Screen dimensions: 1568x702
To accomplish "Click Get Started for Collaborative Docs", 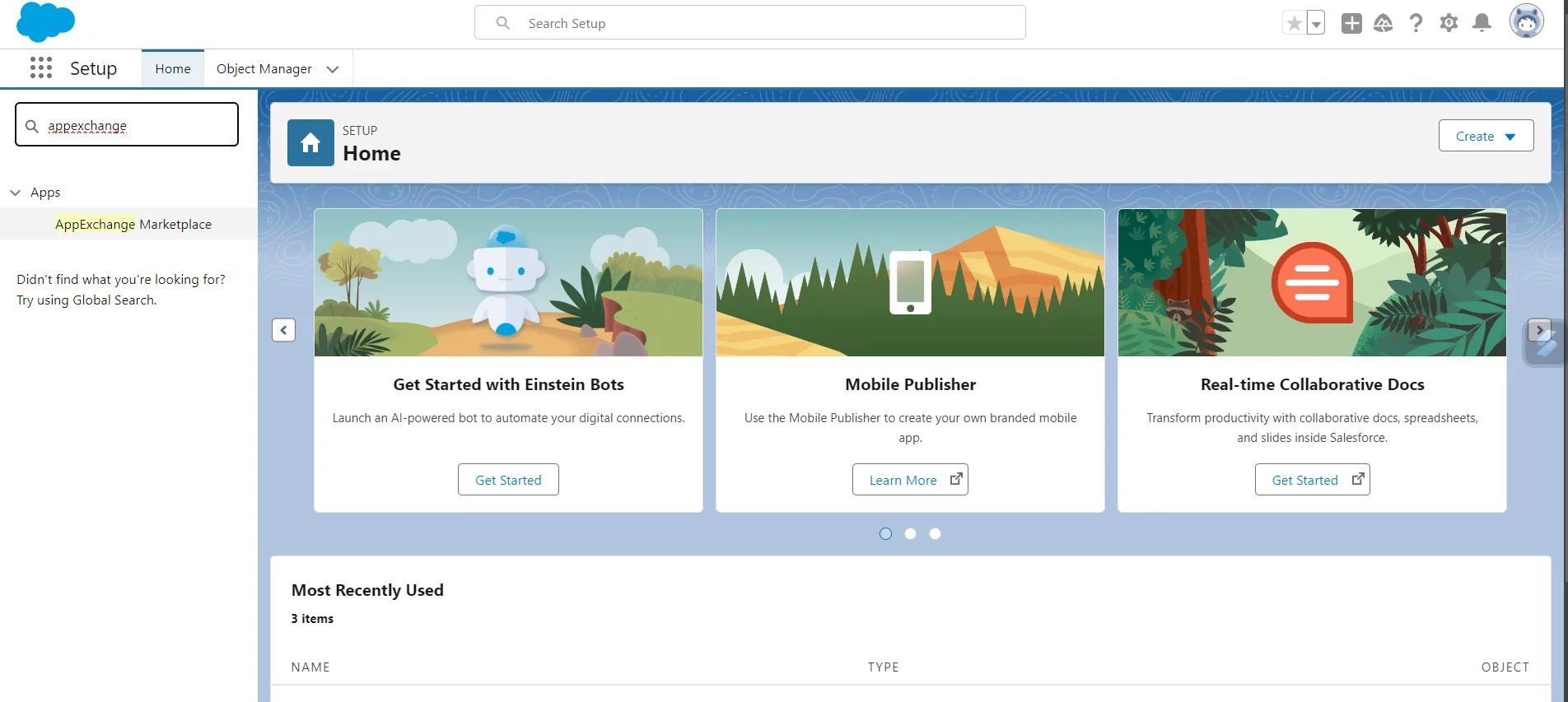I will point(1312,480).
